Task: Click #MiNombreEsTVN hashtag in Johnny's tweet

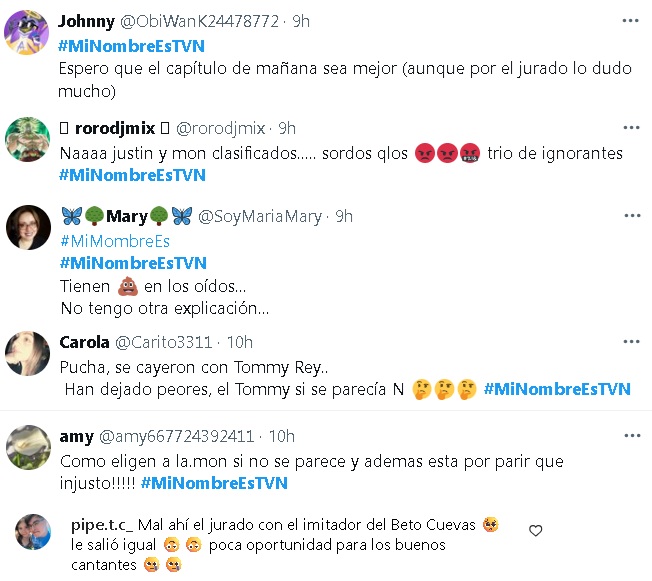Action: (131, 46)
